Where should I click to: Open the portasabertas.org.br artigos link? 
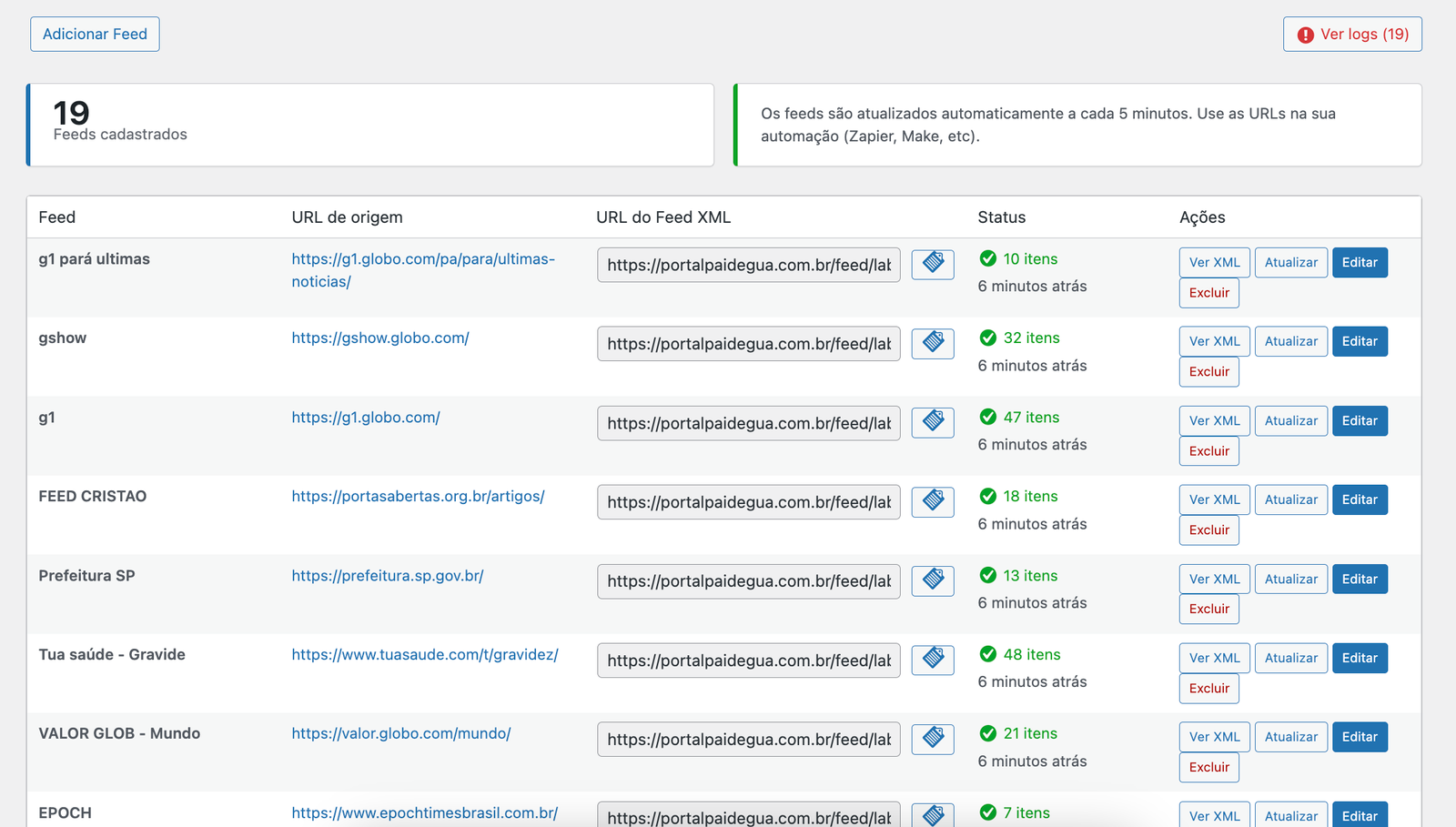point(418,497)
